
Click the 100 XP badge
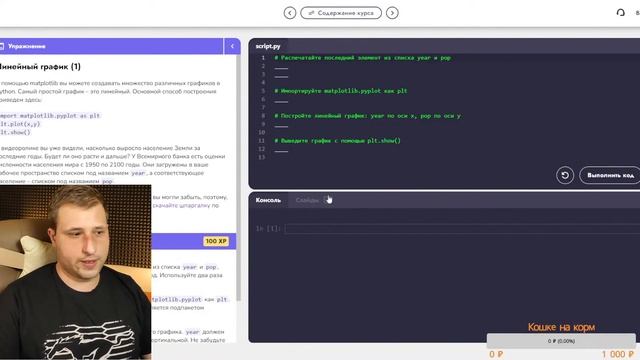216,241
